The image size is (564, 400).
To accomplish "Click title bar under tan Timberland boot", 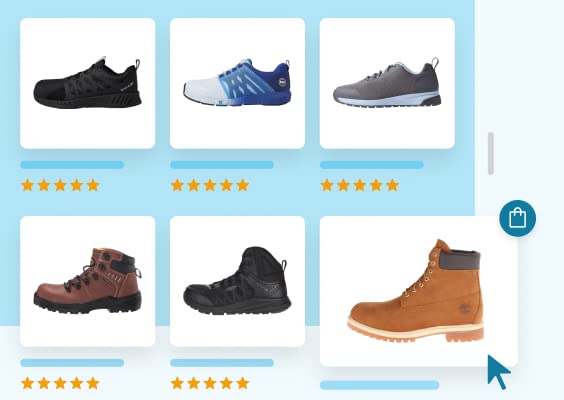I will [x=379, y=385].
